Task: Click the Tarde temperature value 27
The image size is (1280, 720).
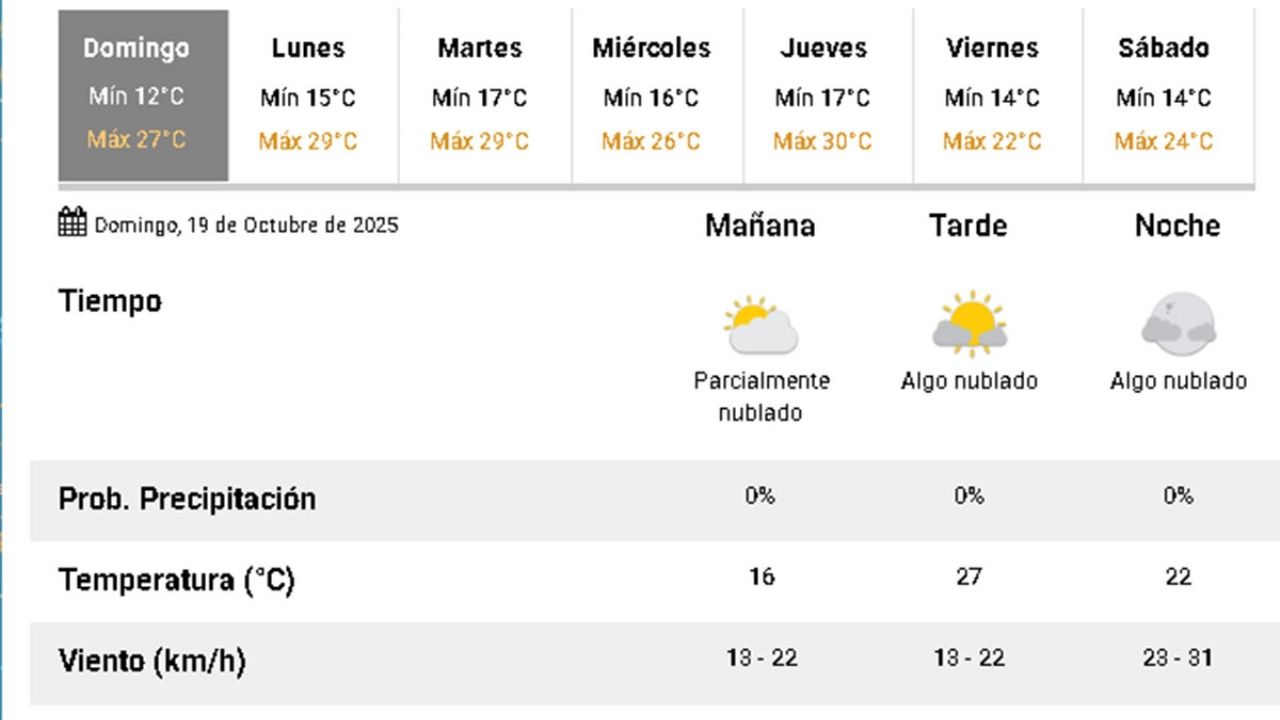Action: click(x=968, y=577)
